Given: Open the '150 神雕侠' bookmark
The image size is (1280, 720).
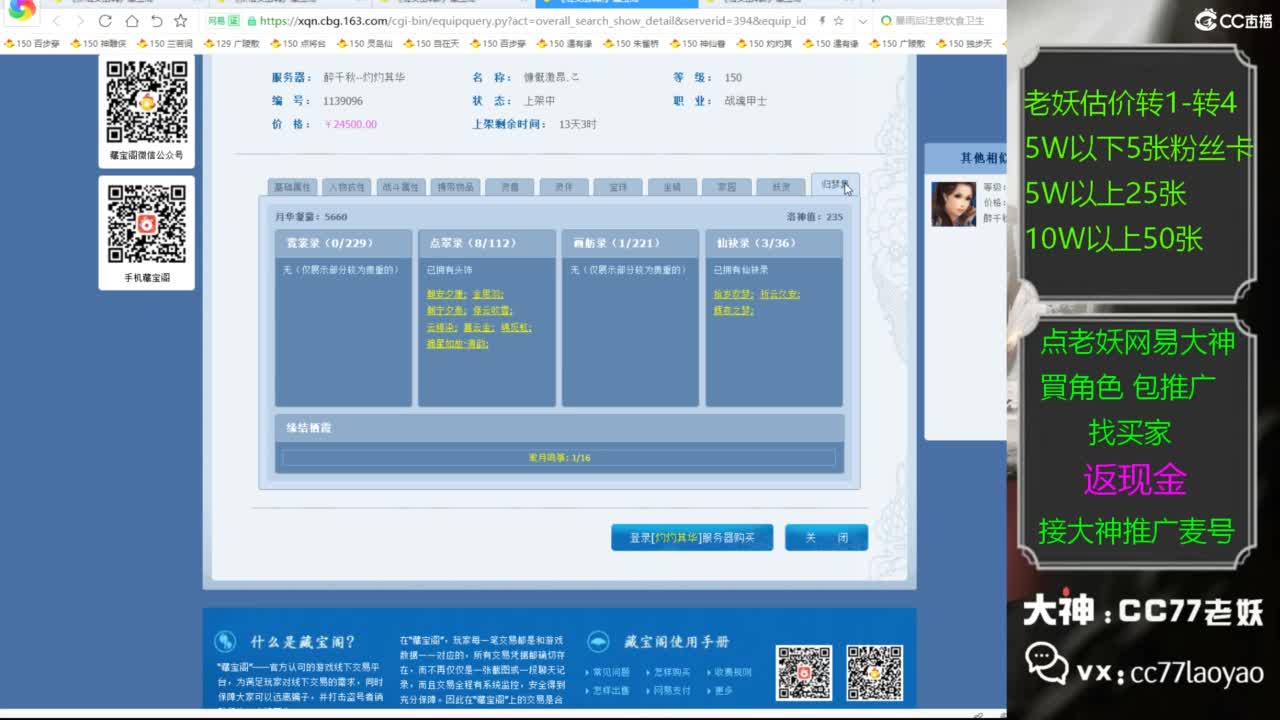Looking at the screenshot, I should pos(98,44).
